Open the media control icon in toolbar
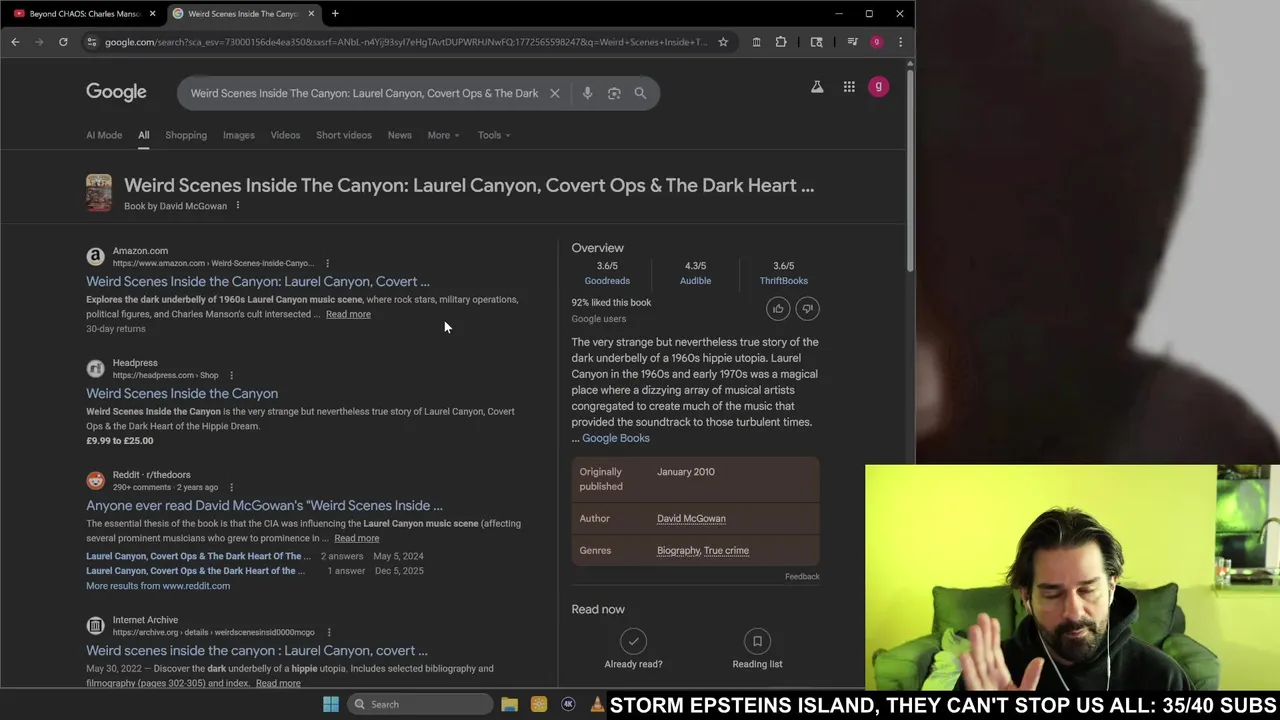This screenshot has height=720, width=1280. point(852,42)
